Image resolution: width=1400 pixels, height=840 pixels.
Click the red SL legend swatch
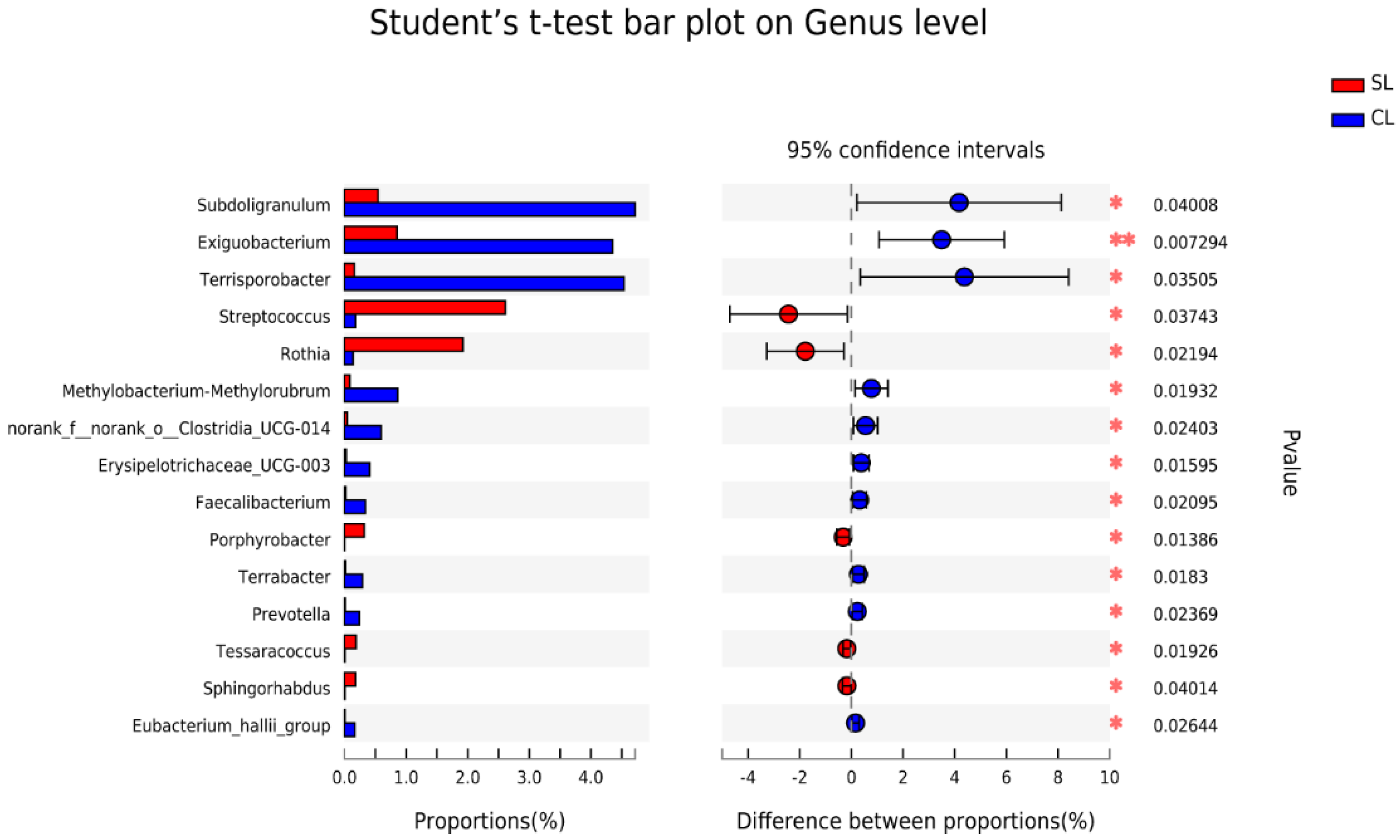click(1348, 85)
